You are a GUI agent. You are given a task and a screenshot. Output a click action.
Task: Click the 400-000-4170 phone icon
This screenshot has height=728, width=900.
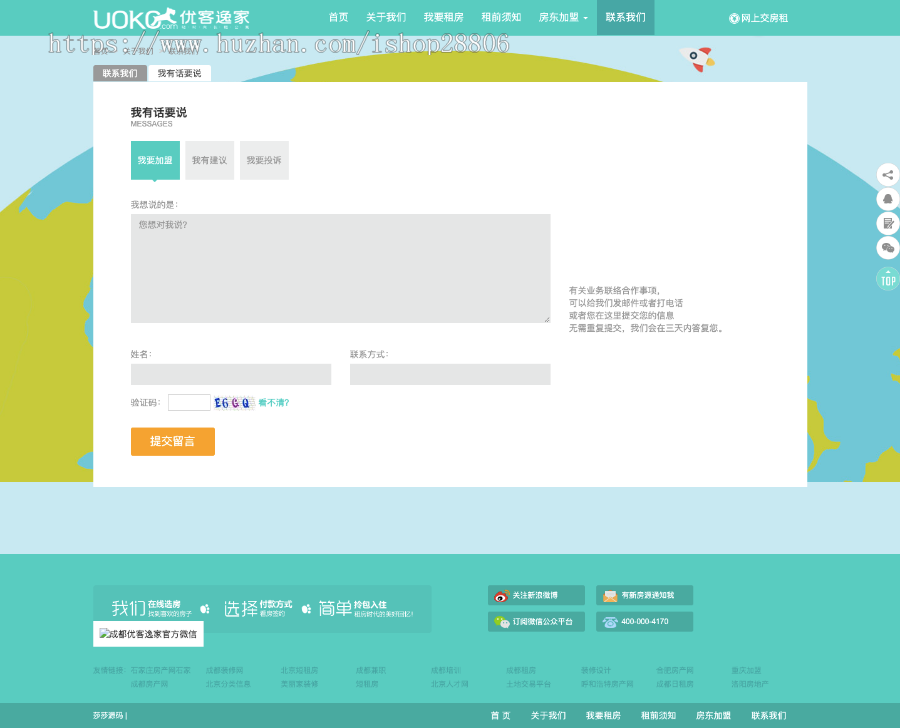pos(611,621)
